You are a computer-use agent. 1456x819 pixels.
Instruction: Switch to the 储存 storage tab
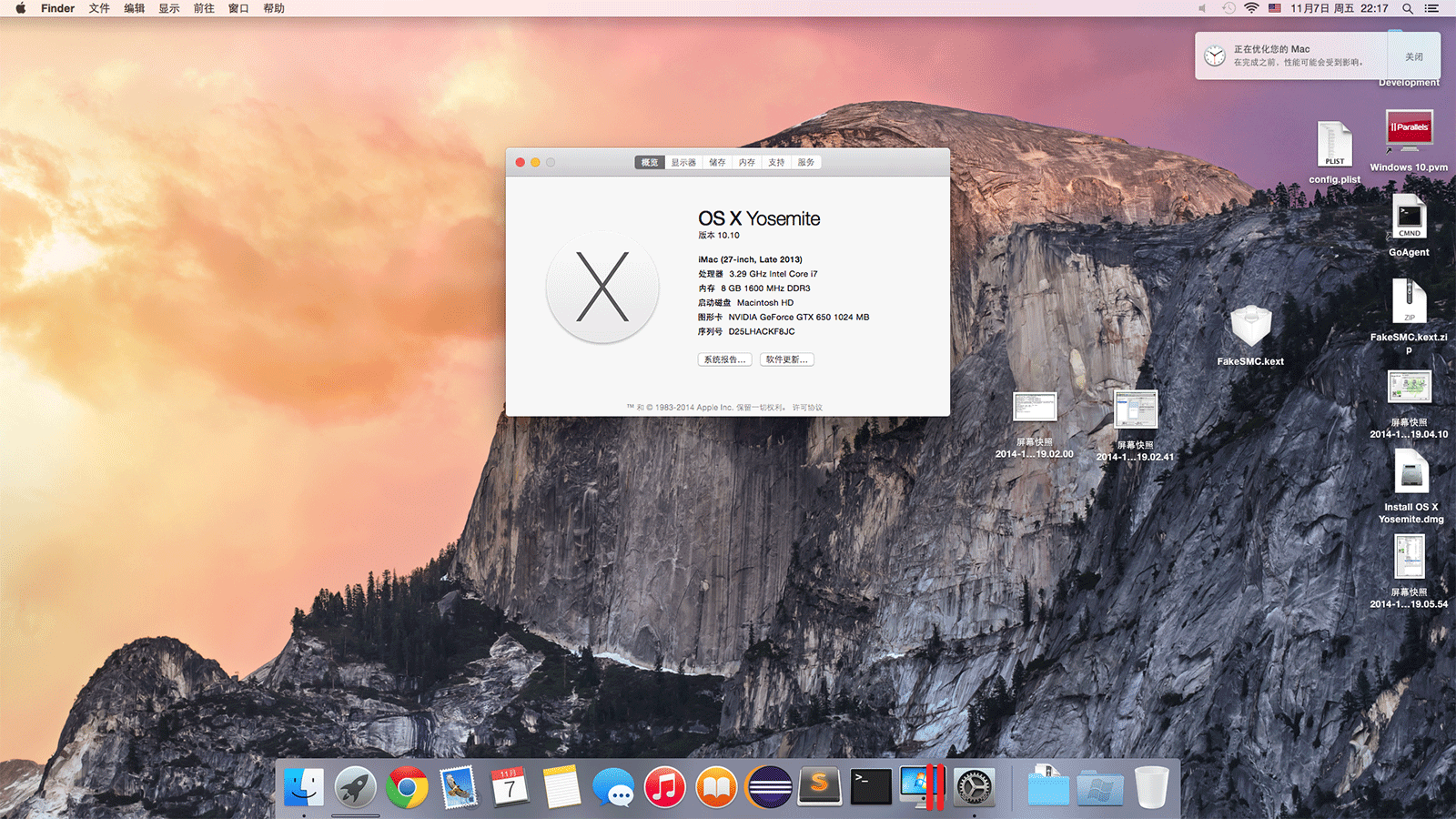click(x=717, y=162)
